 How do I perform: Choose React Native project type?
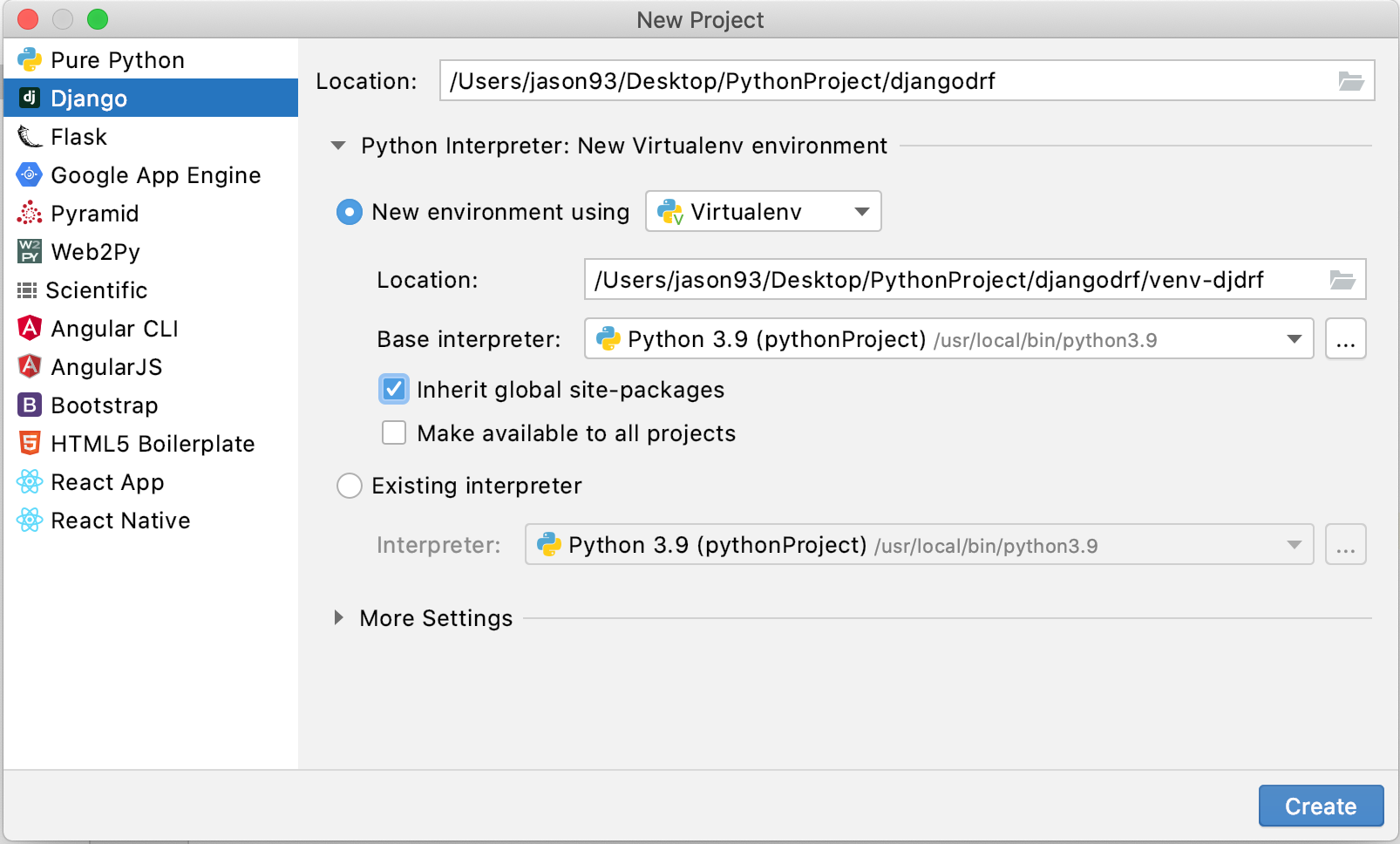(x=150, y=520)
